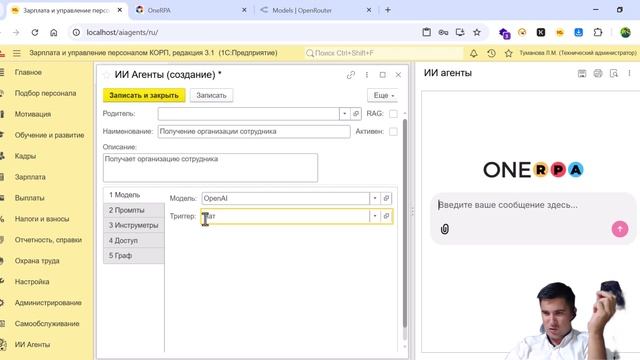This screenshot has width=640, height=360.
Task: Attach a file with the paperclip icon
Action: point(445,229)
